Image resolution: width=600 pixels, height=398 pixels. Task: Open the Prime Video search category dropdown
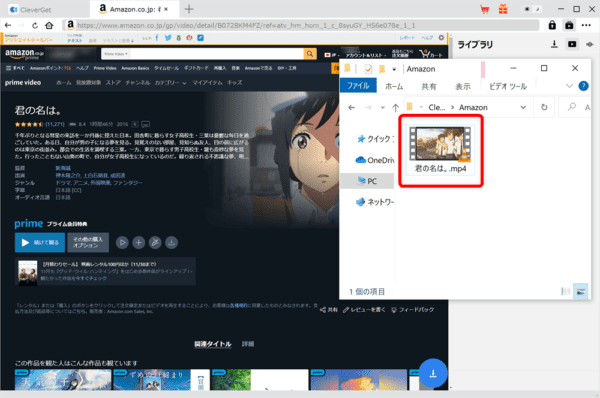[x=116, y=54]
